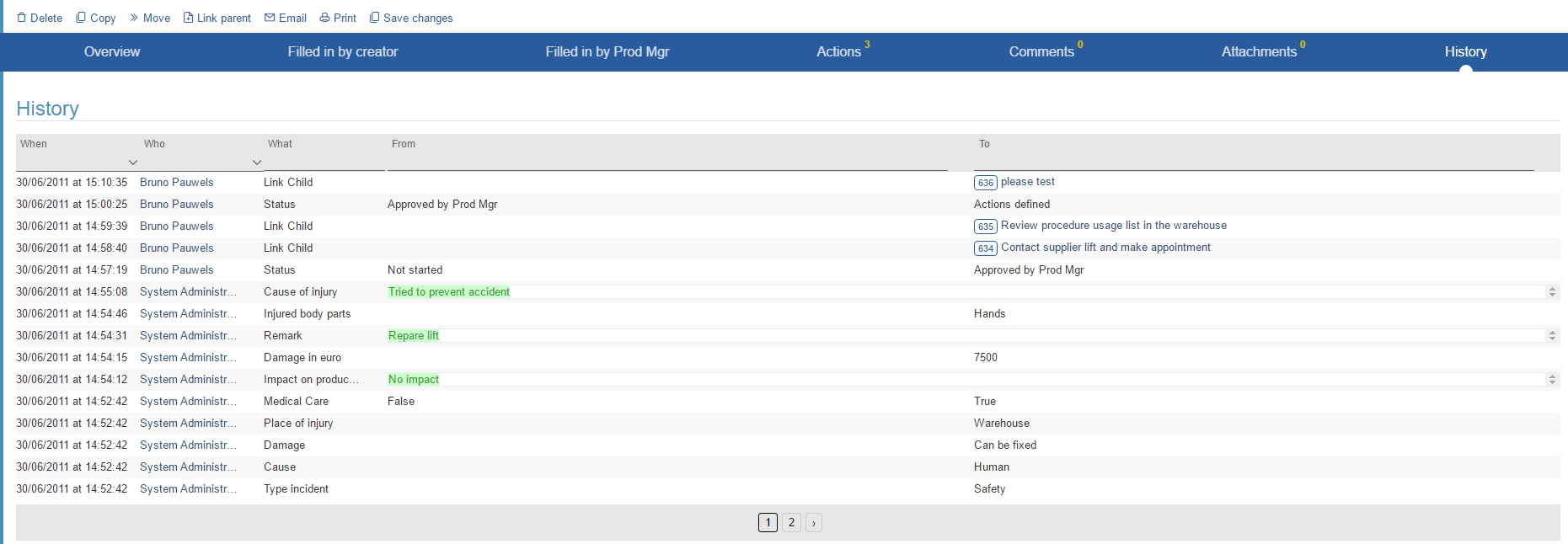Screen dimensions: 1568x544
Task: Open the Who column filter dropdown
Action: [257, 163]
